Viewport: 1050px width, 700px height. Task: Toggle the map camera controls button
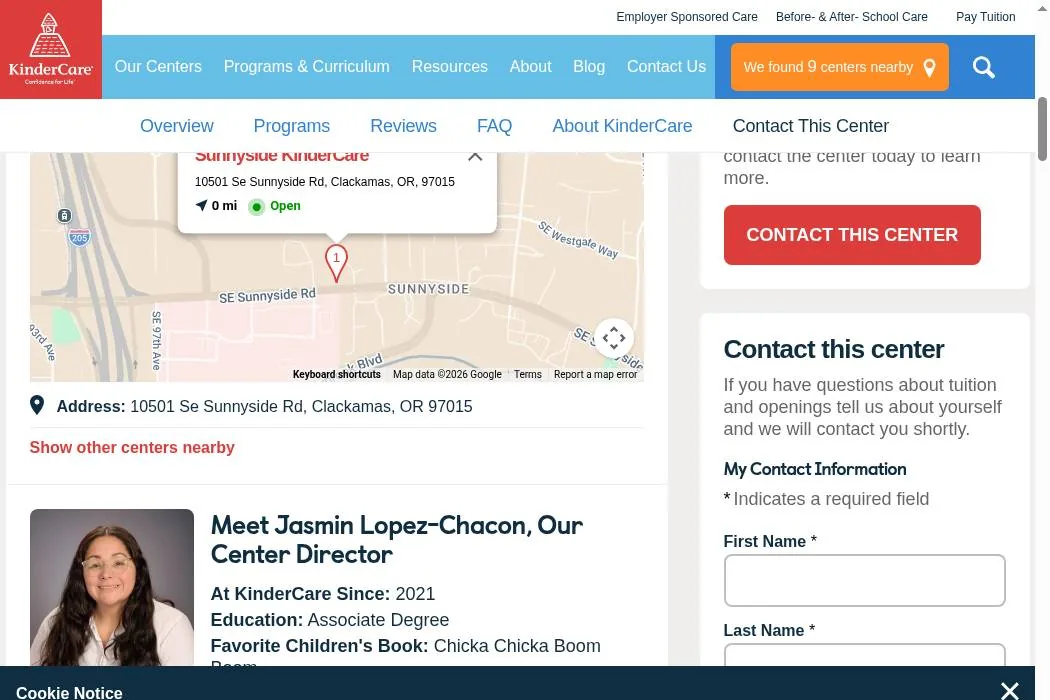(x=613, y=338)
